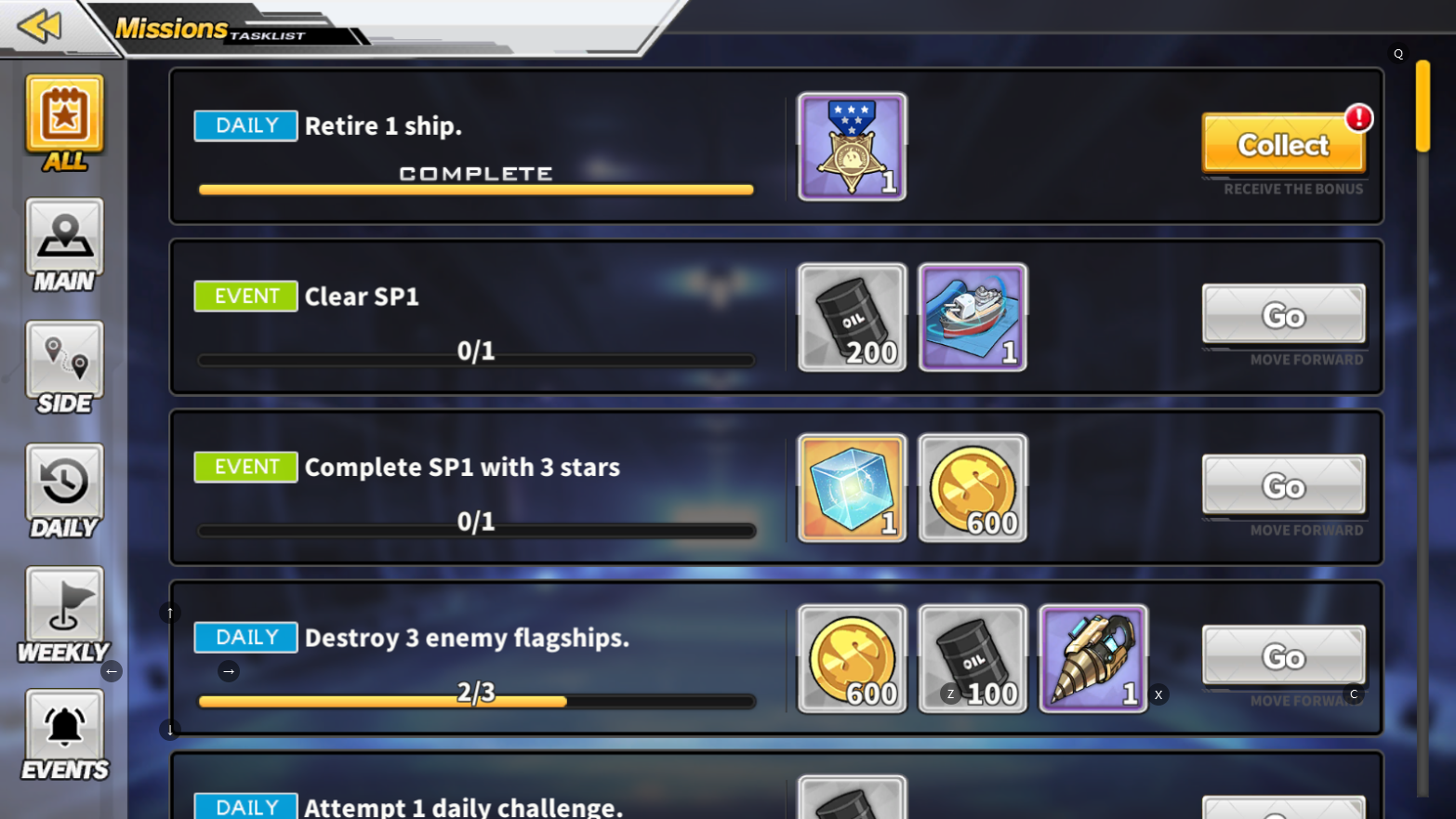Tap the wisdom cube reward icon
1456x819 pixels.
(x=852, y=488)
